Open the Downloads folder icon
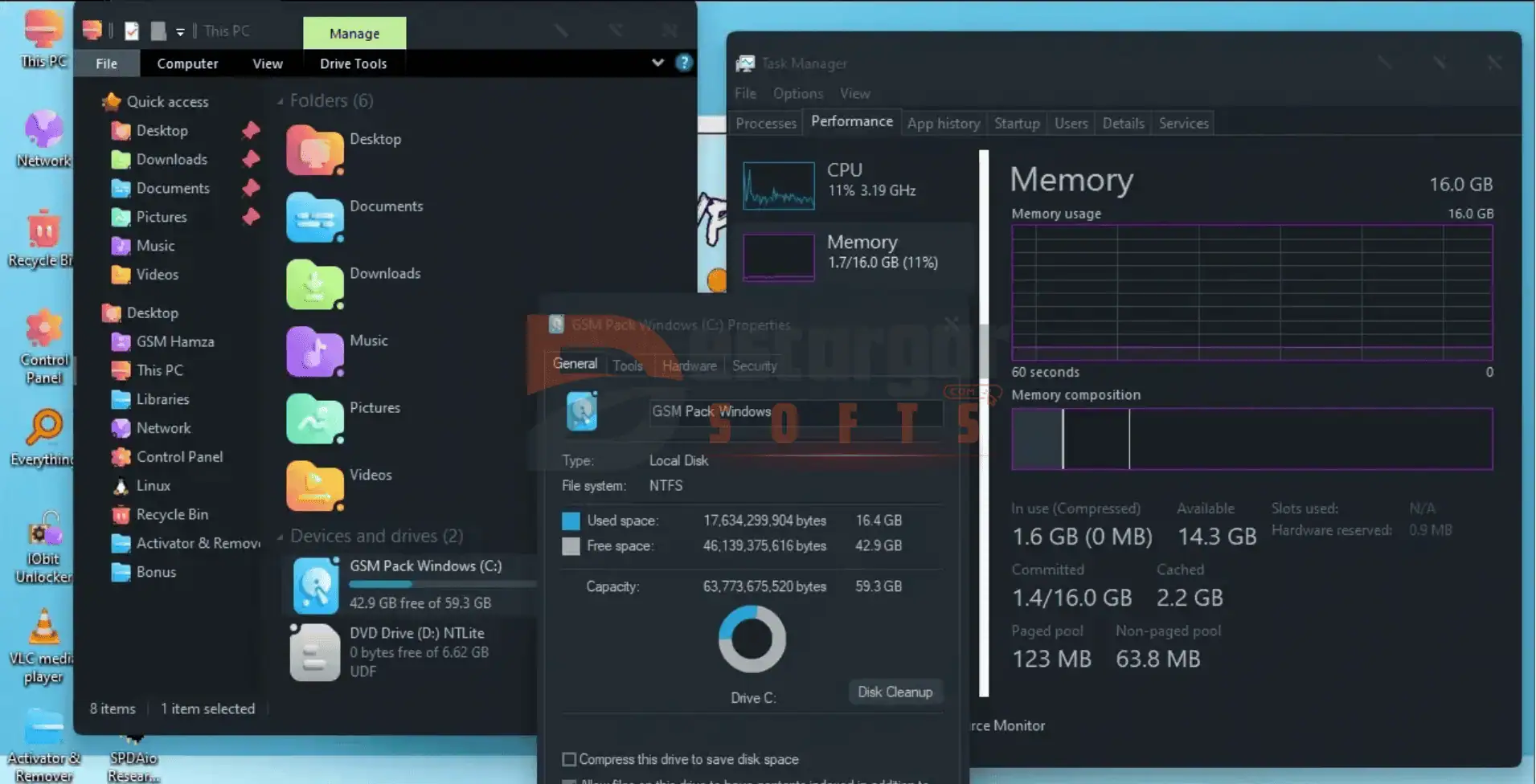This screenshot has width=1536, height=784. point(314,284)
